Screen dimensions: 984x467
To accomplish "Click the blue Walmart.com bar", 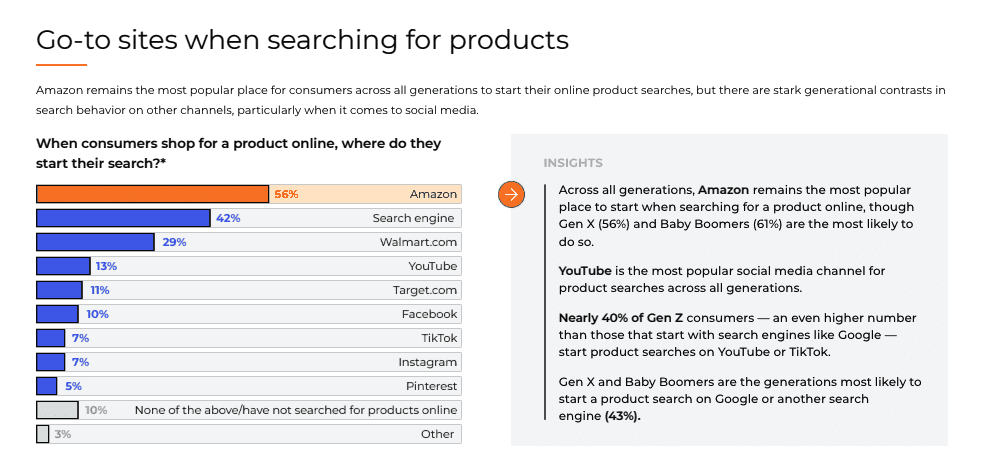I will 95,242.
